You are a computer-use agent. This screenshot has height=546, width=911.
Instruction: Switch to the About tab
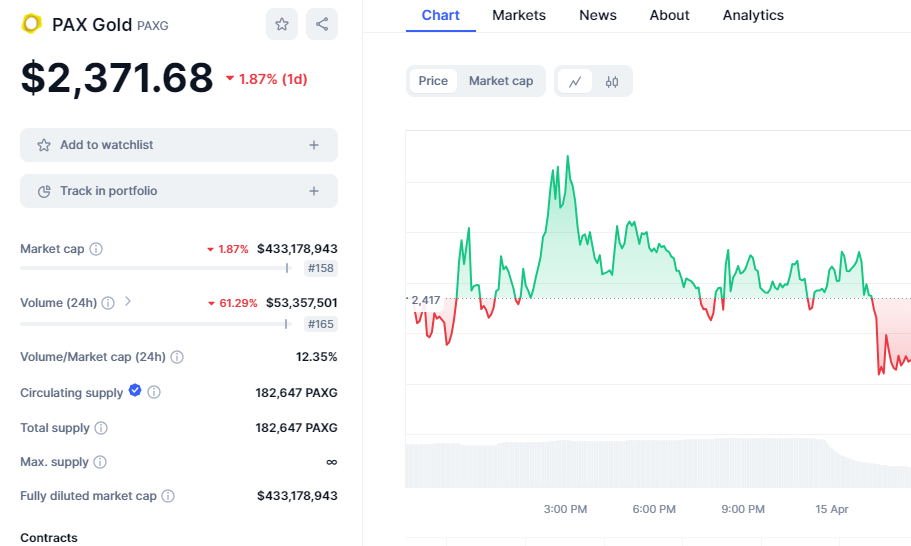(x=669, y=16)
